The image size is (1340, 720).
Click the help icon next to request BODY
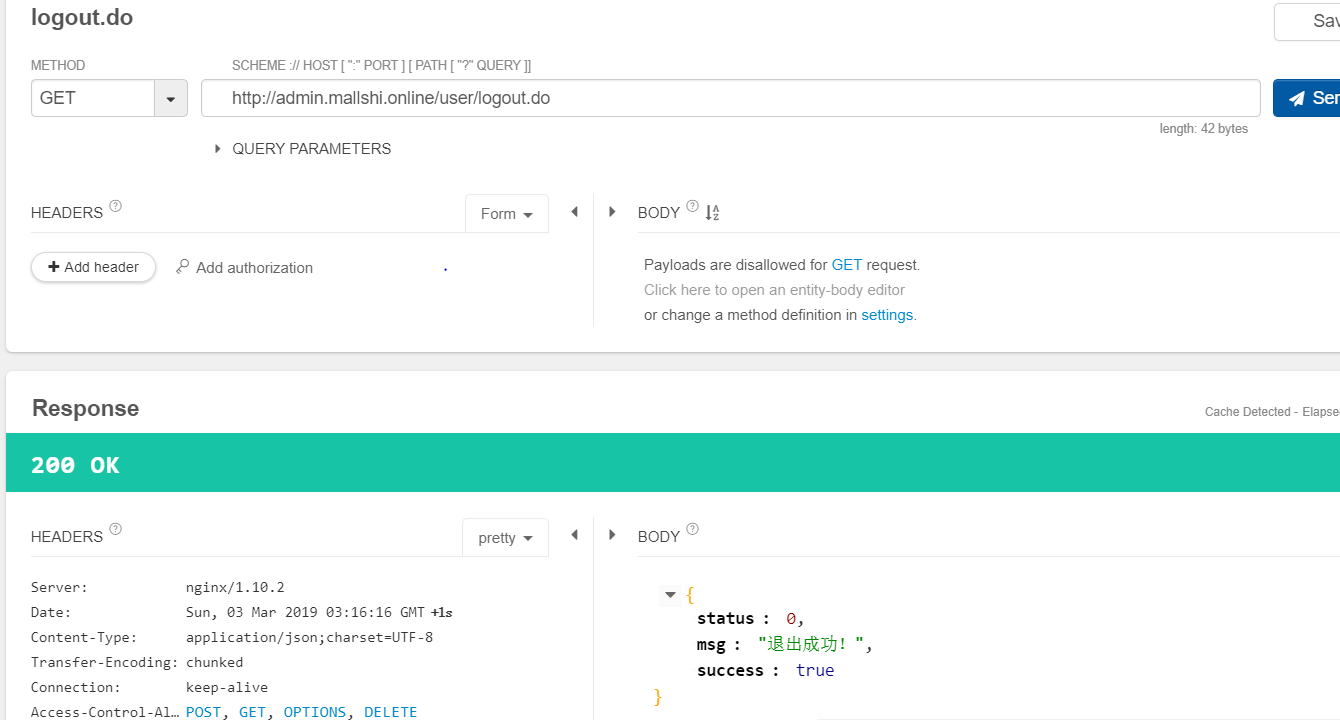[692, 206]
